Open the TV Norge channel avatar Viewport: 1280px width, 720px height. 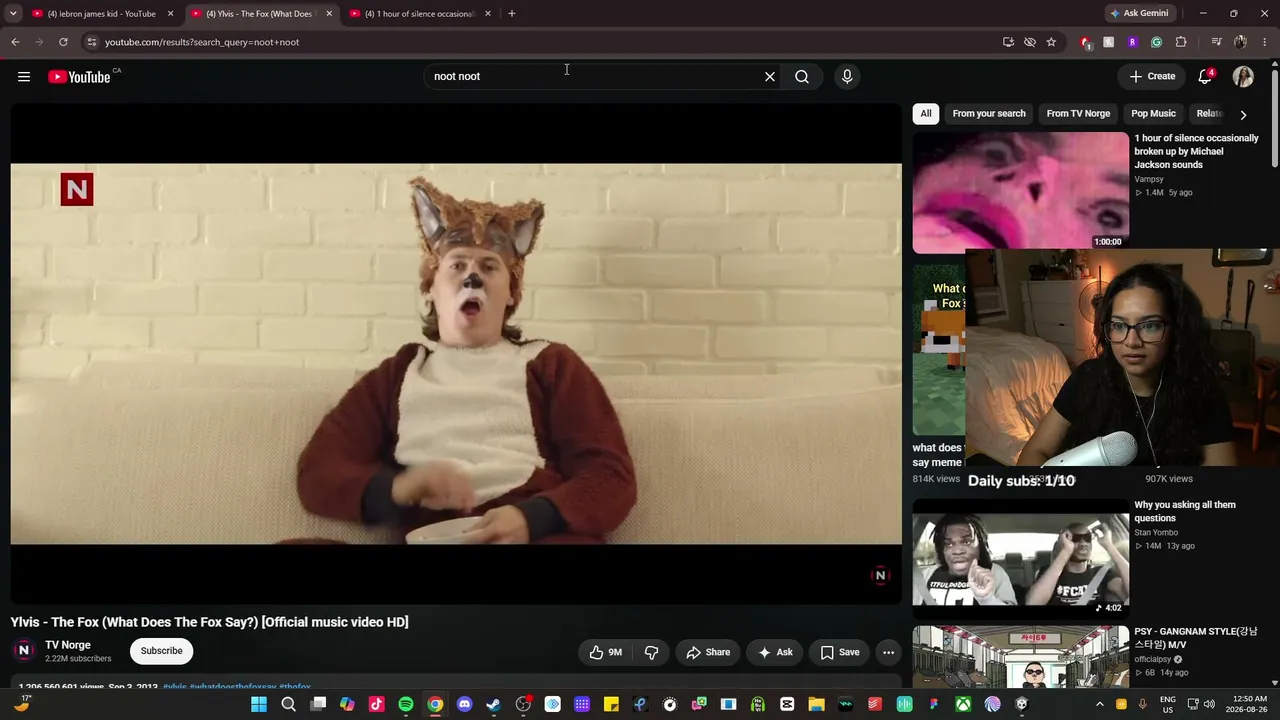(24, 651)
